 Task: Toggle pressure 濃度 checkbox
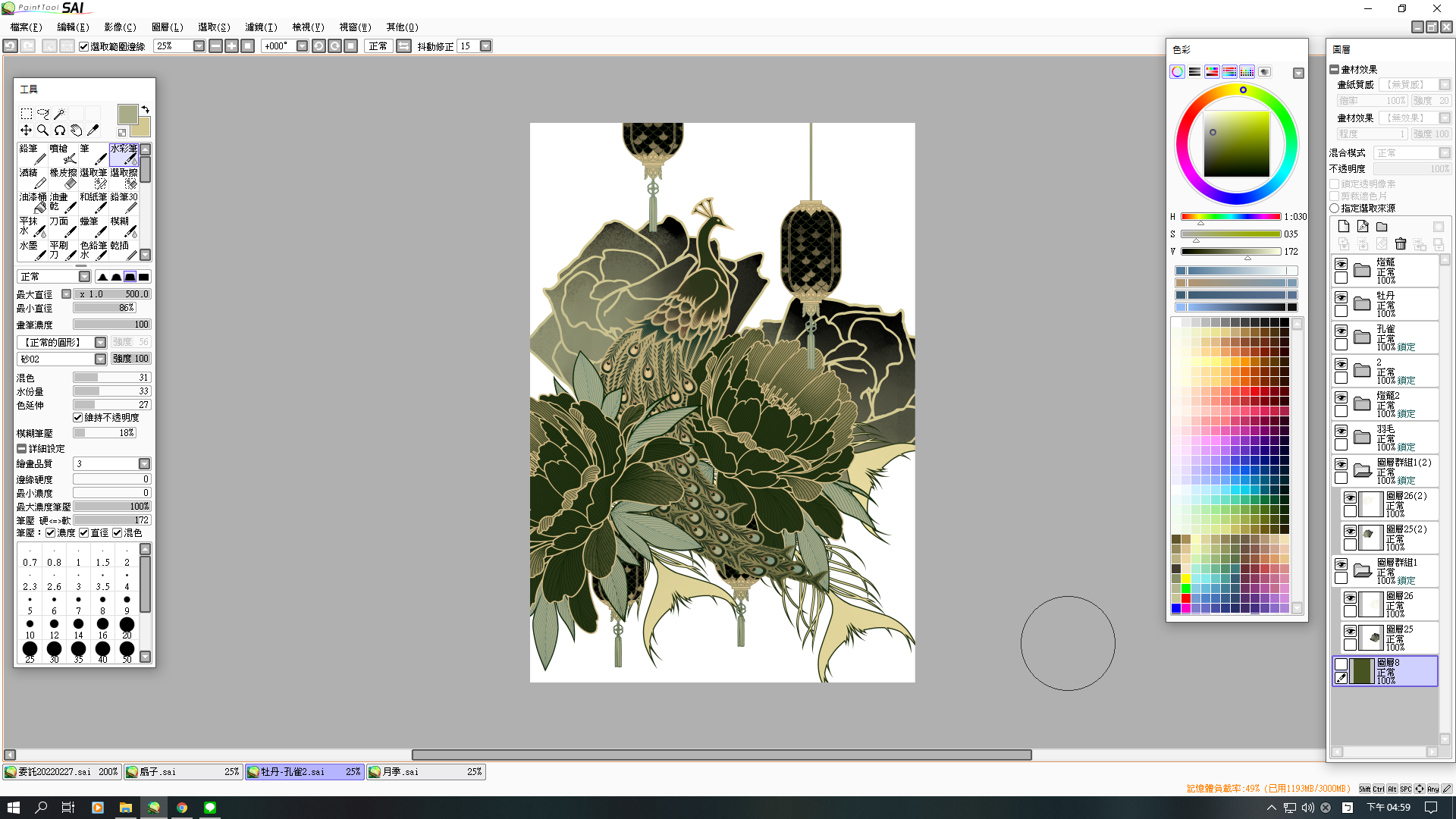pos(51,533)
